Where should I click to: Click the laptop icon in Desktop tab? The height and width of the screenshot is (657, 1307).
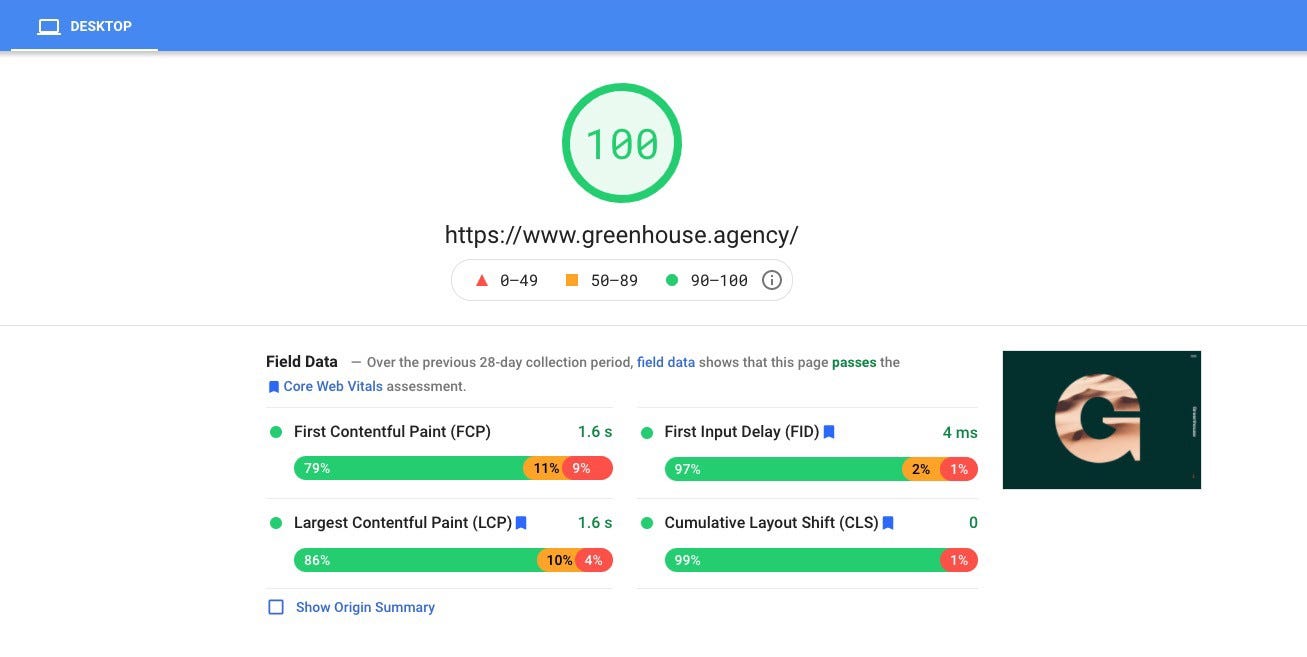(49, 27)
